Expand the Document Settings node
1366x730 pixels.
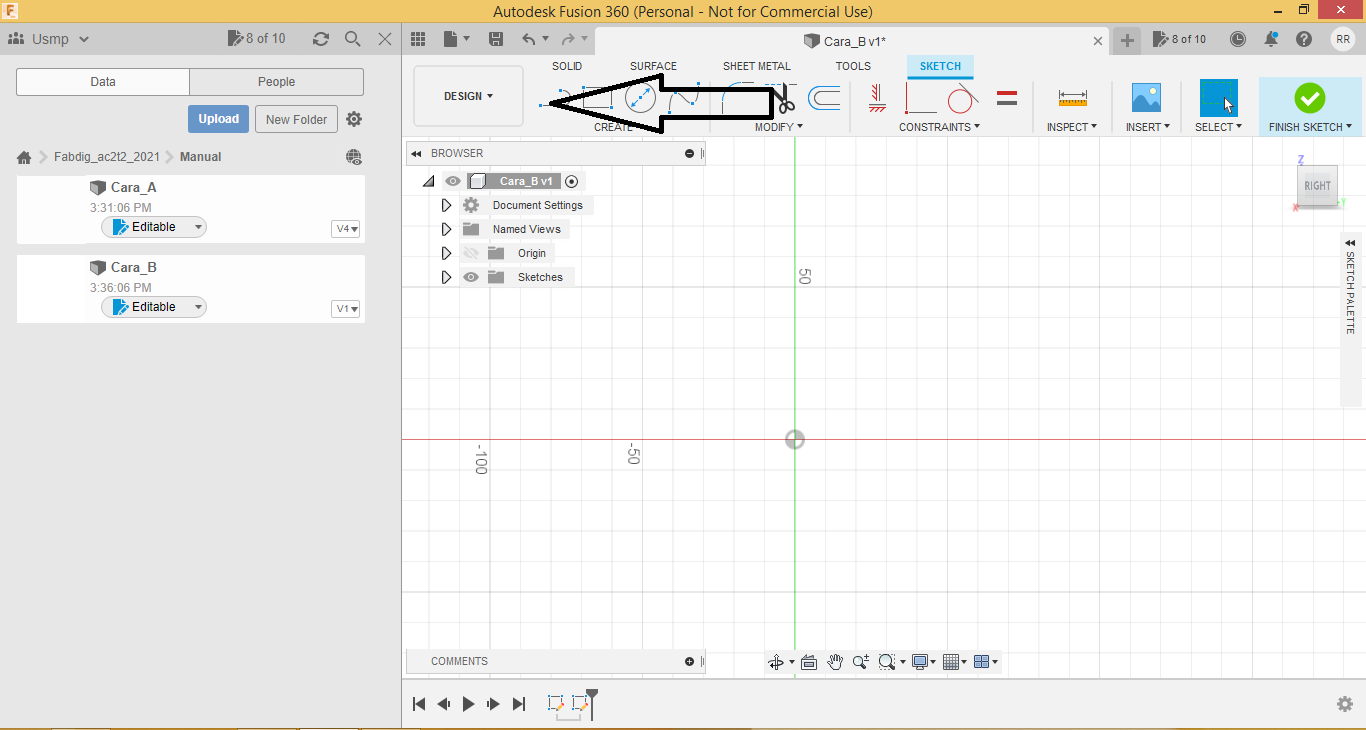coord(447,205)
